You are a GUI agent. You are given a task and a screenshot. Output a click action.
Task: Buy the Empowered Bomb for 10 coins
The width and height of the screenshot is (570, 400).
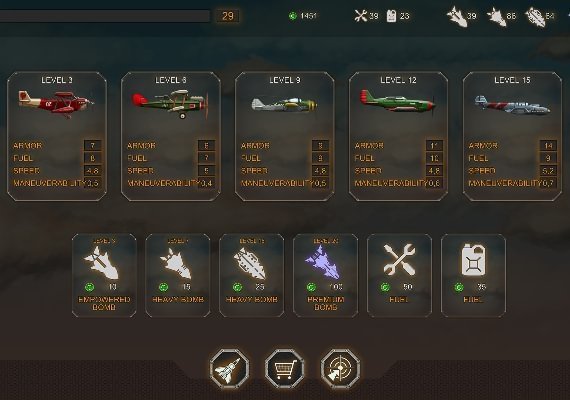pyautogui.click(x=104, y=276)
